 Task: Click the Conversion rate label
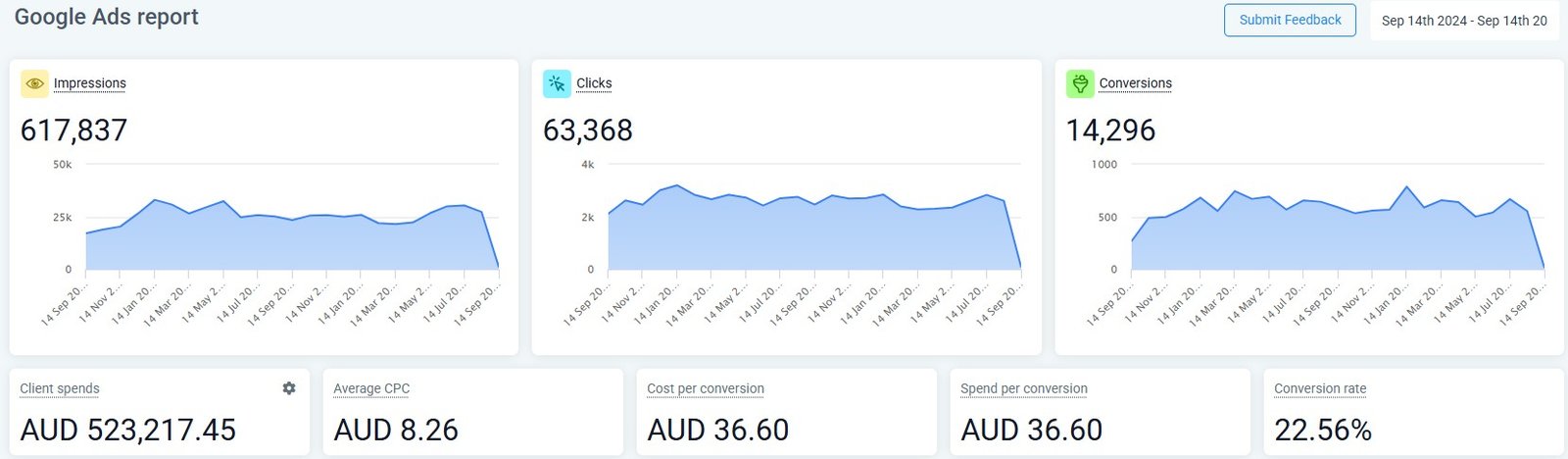1320,388
